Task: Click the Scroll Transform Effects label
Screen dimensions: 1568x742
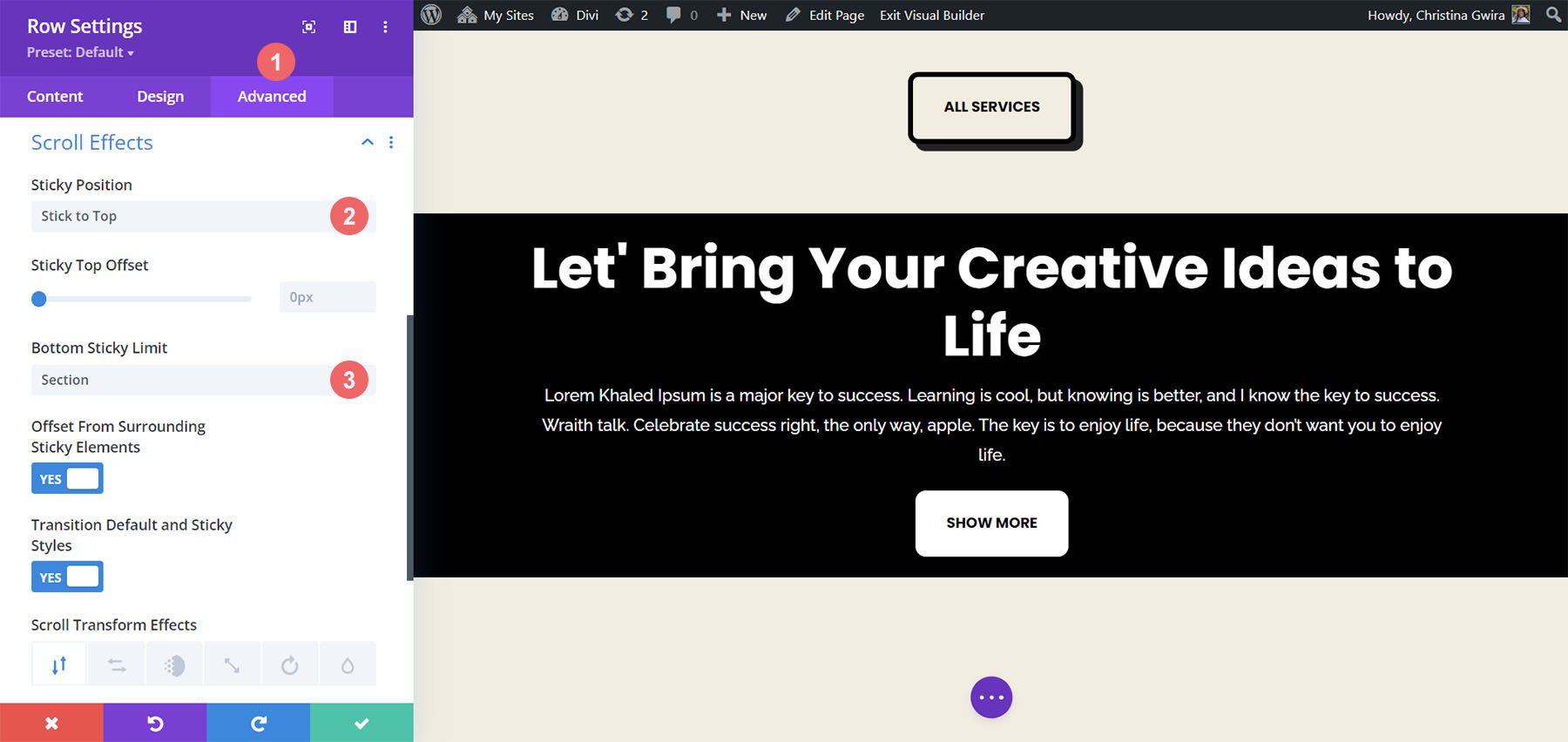Action: (114, 624)
